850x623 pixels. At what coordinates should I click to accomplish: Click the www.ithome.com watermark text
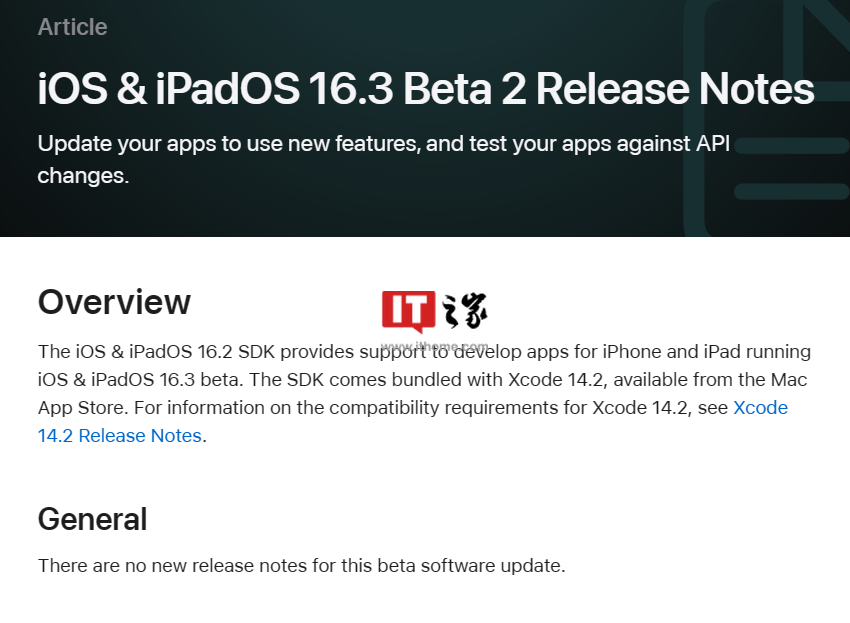pos(435,345)
